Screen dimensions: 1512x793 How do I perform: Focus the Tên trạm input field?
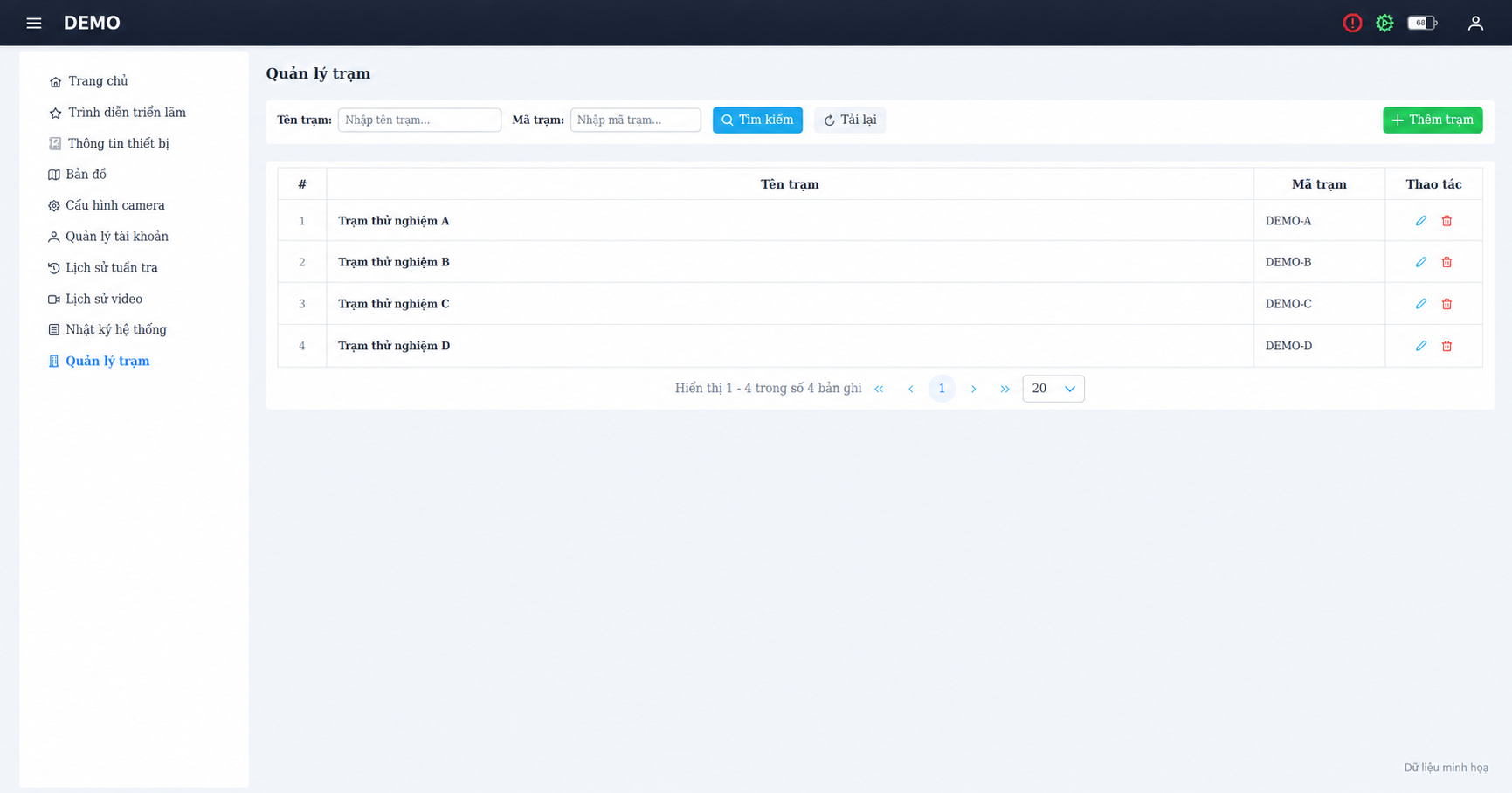click(x=419, y=120)
